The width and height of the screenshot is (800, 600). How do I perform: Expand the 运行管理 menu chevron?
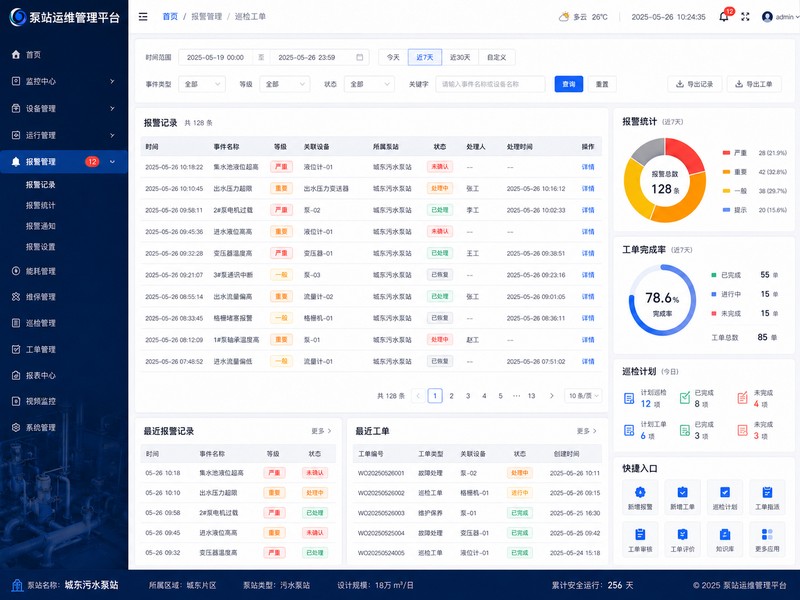click(112, 135)
